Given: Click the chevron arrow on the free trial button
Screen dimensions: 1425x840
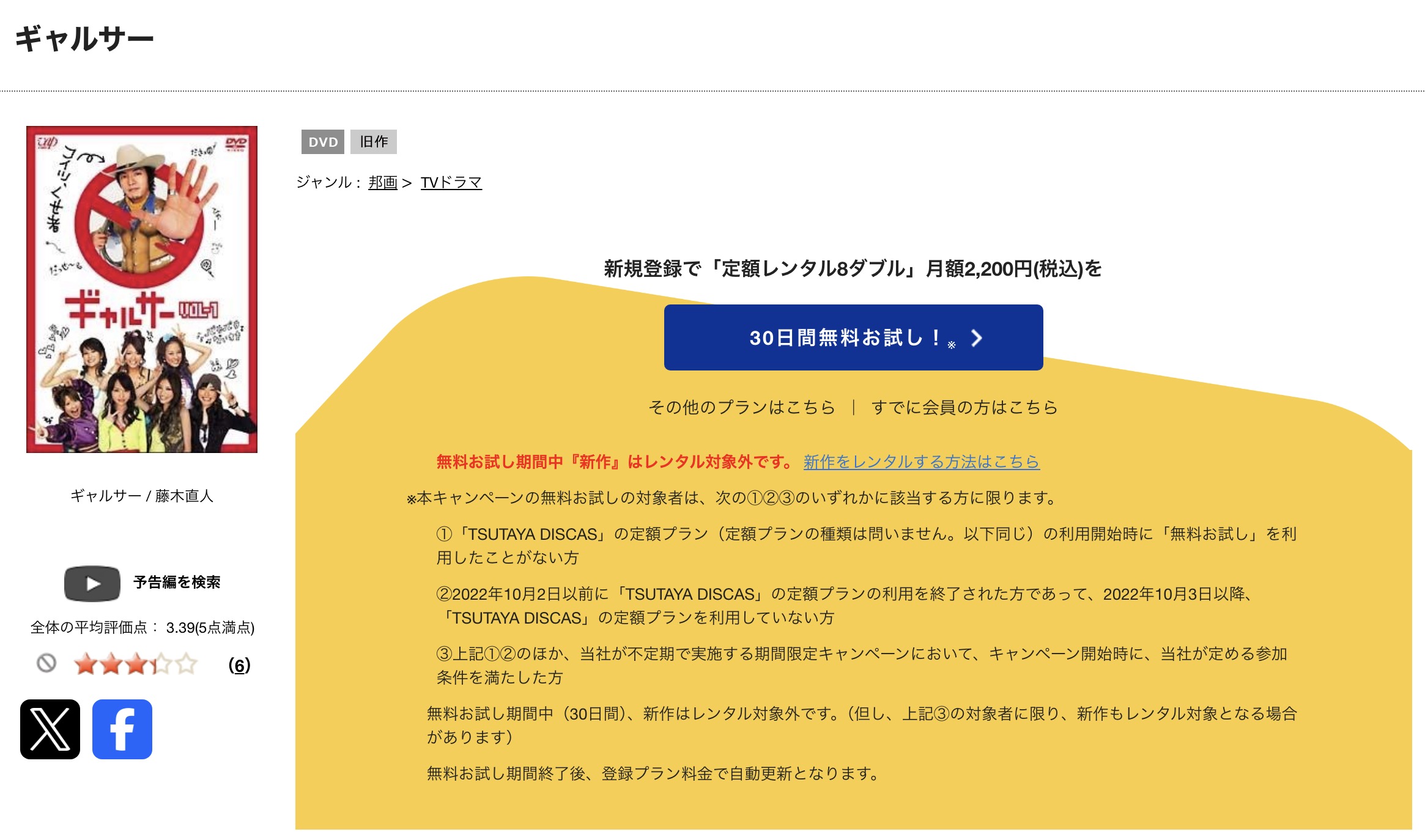Looking at the screenshot, I should click(x=977, y=338).
